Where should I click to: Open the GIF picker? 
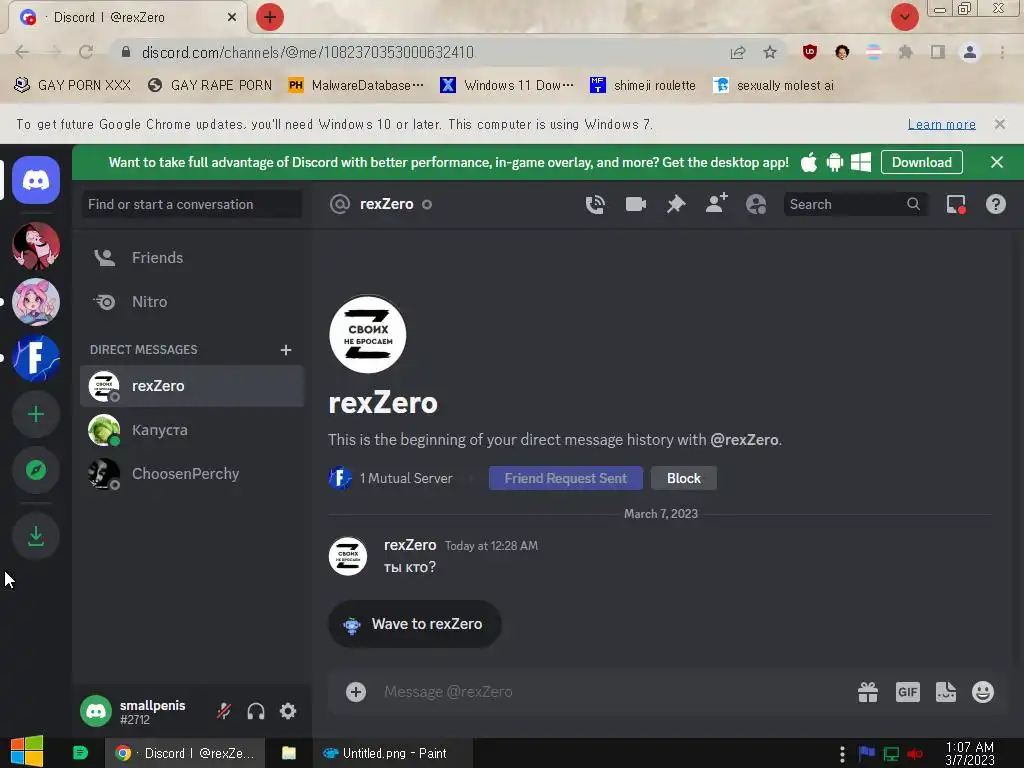pos(908,692)
